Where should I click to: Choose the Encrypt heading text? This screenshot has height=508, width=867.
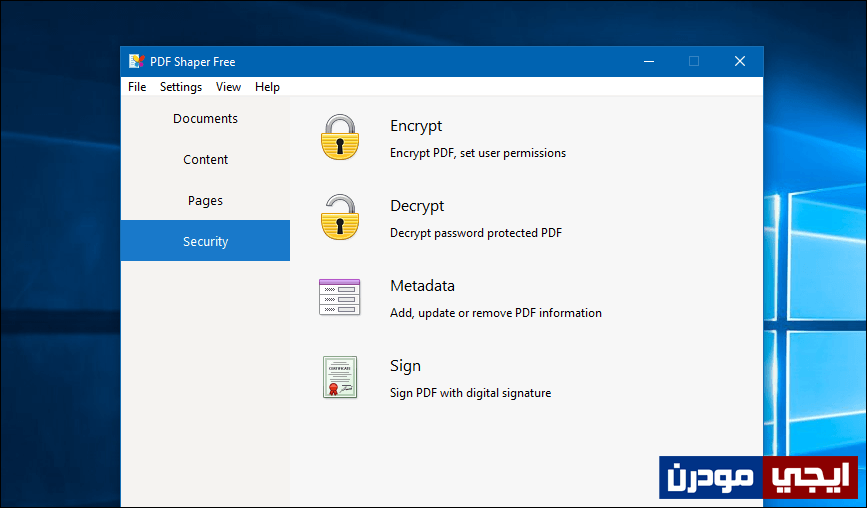[x=416, y=126]
